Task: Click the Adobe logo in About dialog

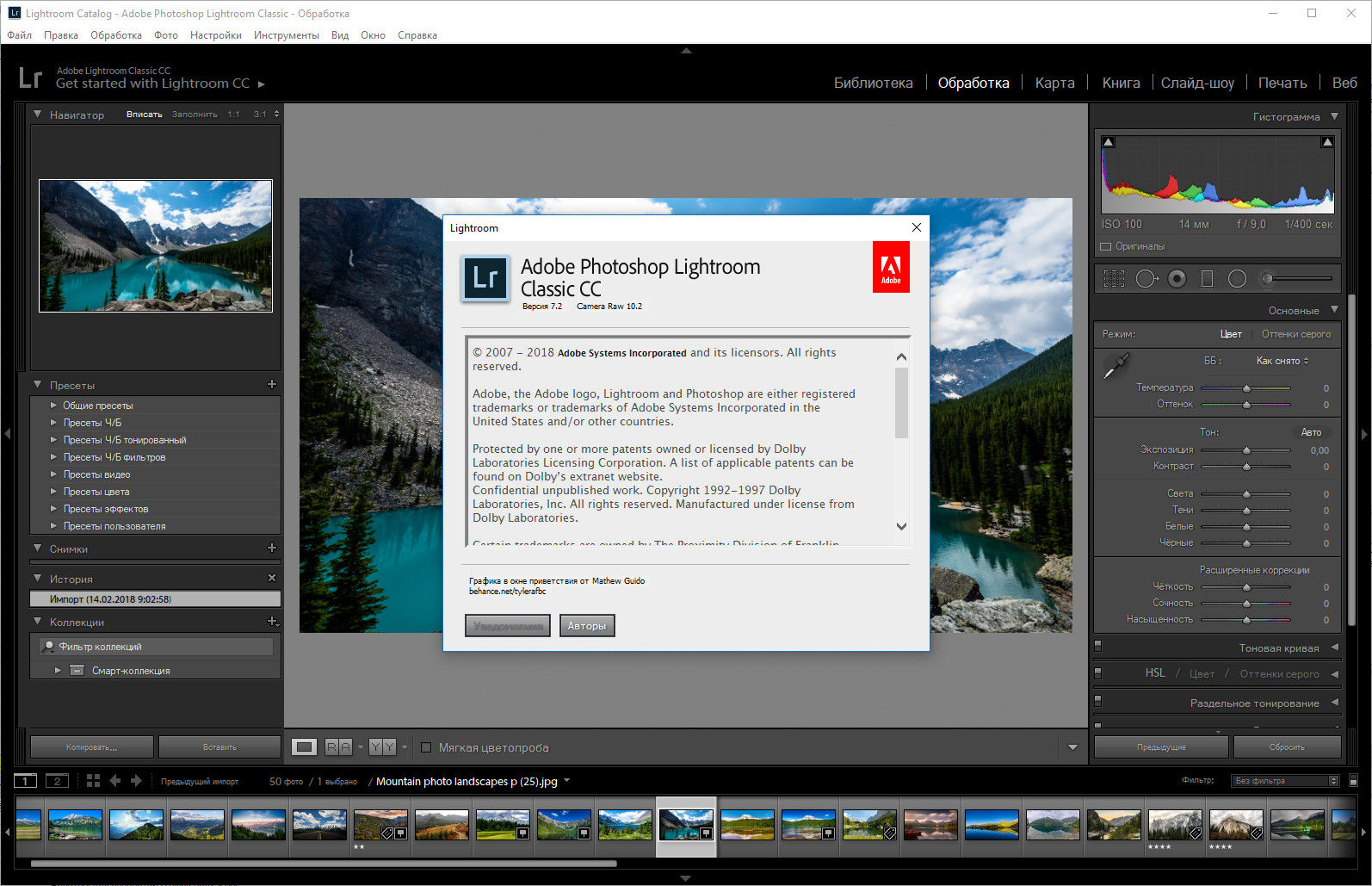Action: [891, 267]
